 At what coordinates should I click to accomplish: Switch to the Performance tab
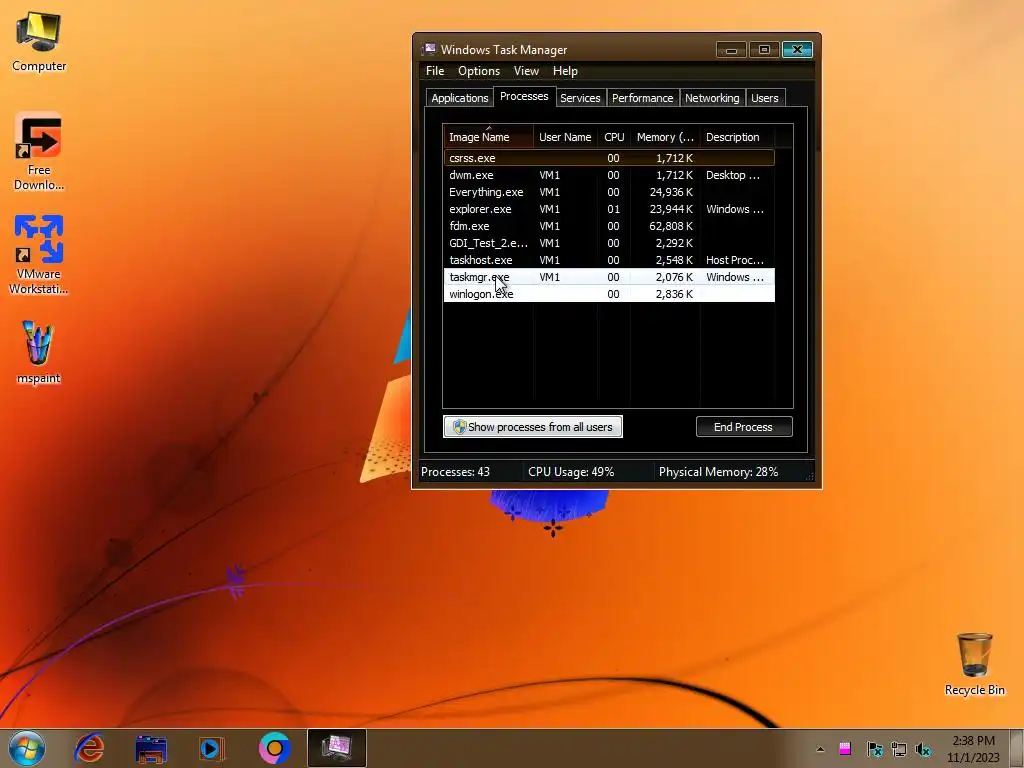(642, 98)
